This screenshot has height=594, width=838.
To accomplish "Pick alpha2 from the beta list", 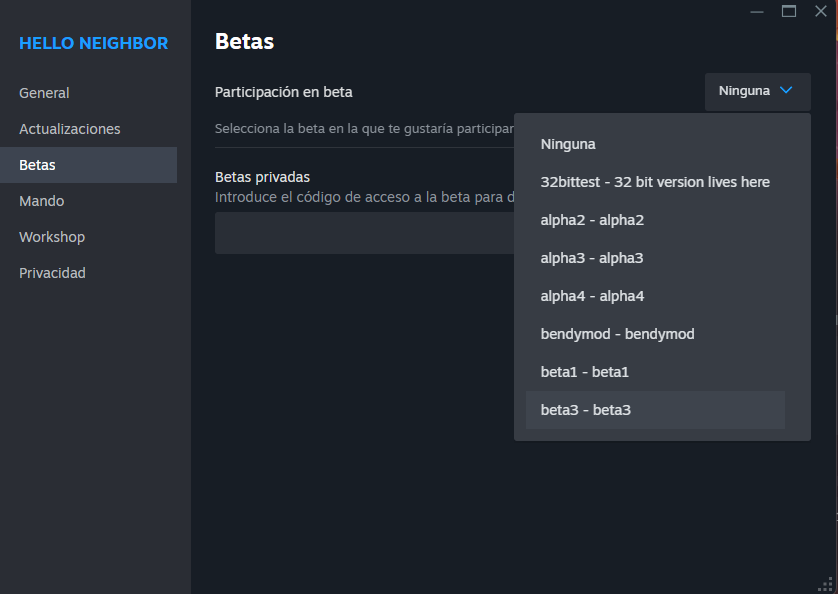I will coord(592,220).
